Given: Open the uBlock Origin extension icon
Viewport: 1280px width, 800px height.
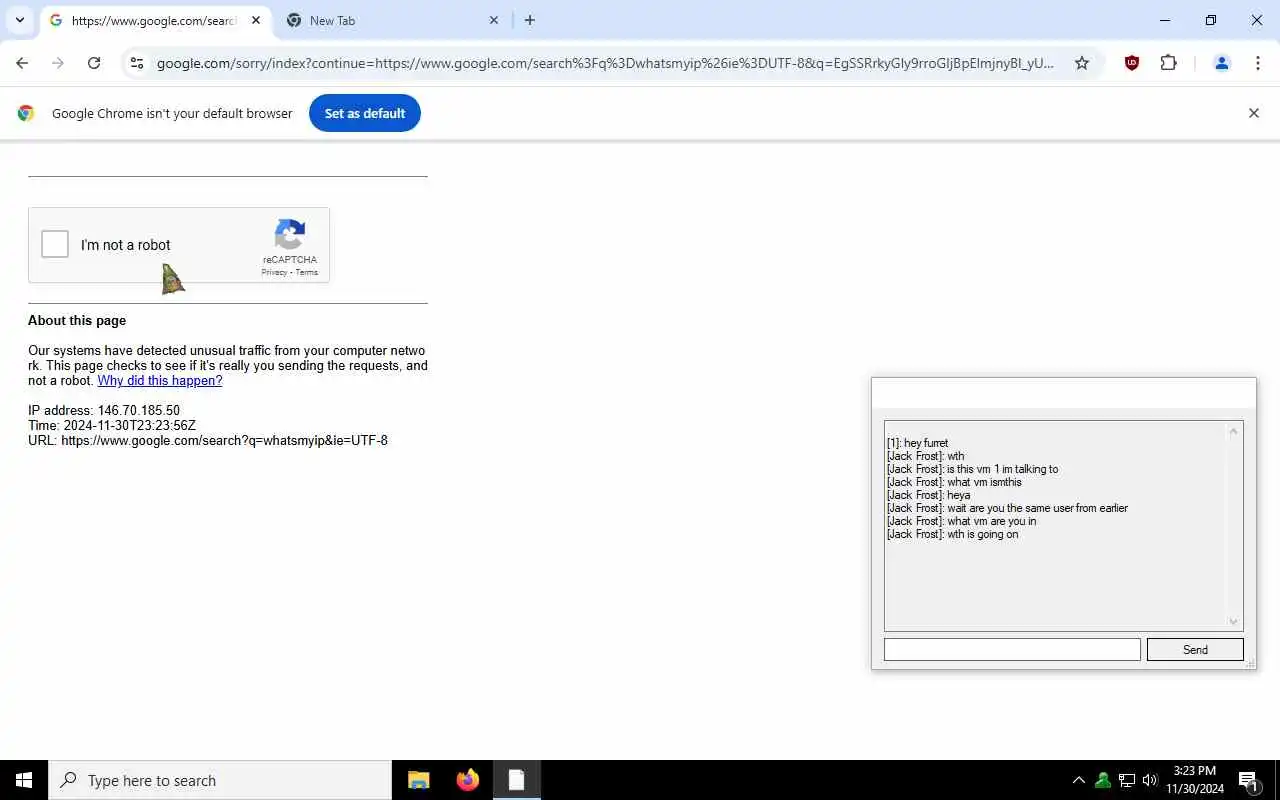Looking at the screenshot, I should tap(1132, 63).
